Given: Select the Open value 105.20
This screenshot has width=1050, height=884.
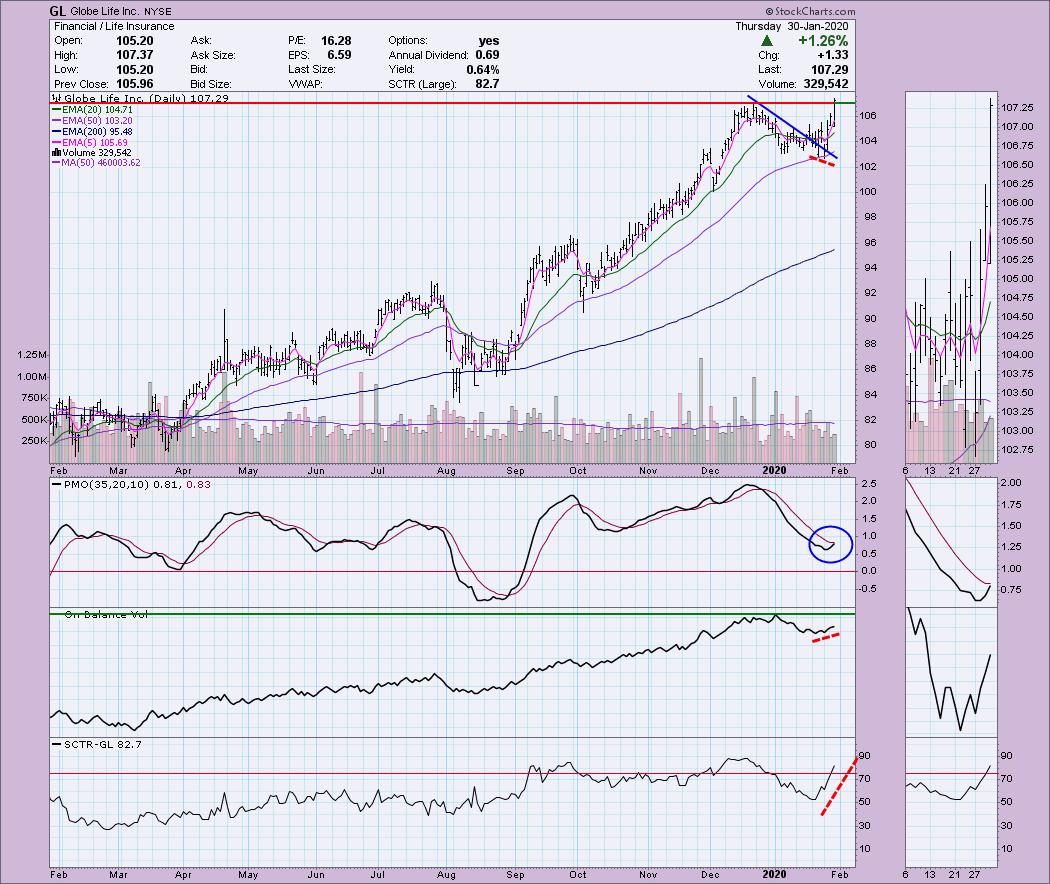Looking at the screenshot, I should [135, 41].
